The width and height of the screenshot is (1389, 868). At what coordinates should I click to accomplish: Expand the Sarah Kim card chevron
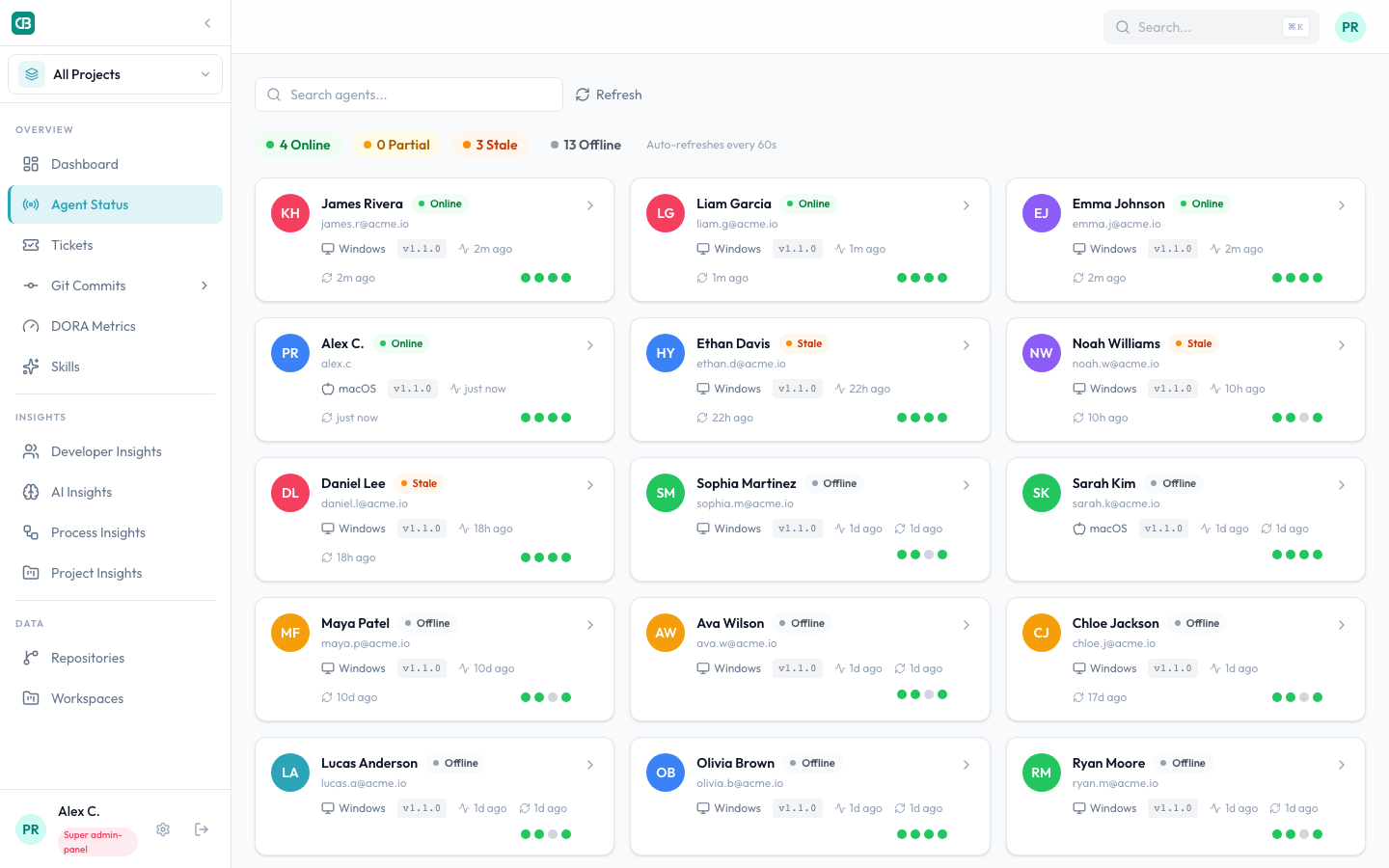point(1342,485)
